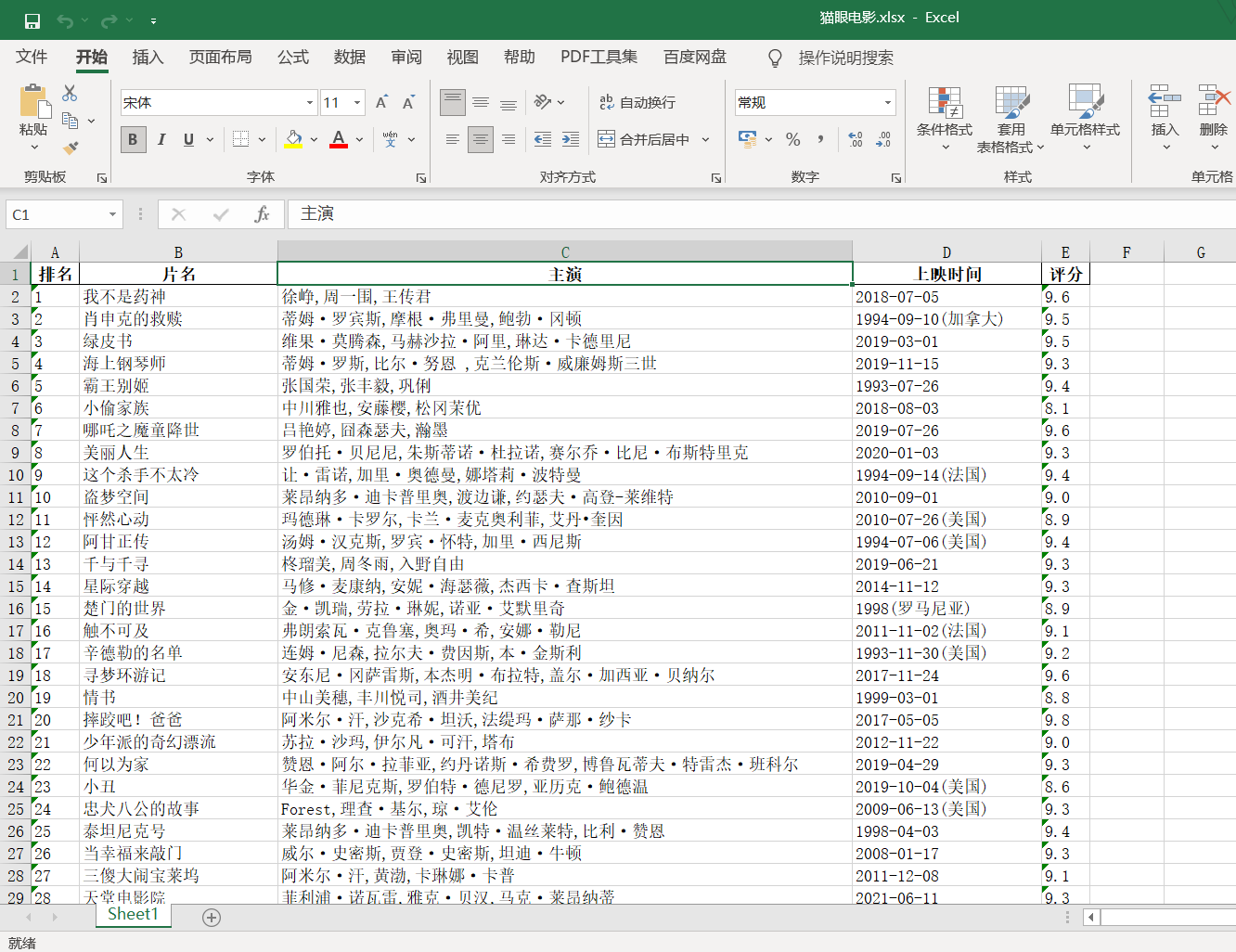Click the Save icon in quick access toolbar

[x=32, y=19]
